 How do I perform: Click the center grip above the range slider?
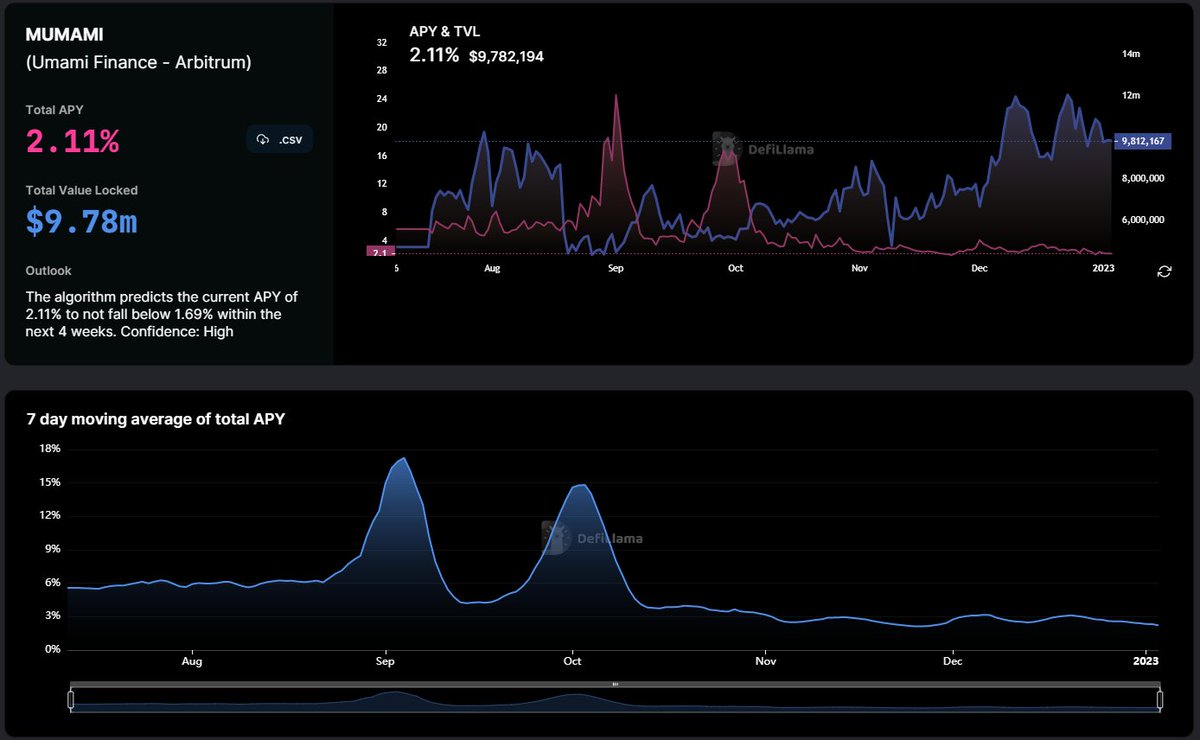coord(615,685)
